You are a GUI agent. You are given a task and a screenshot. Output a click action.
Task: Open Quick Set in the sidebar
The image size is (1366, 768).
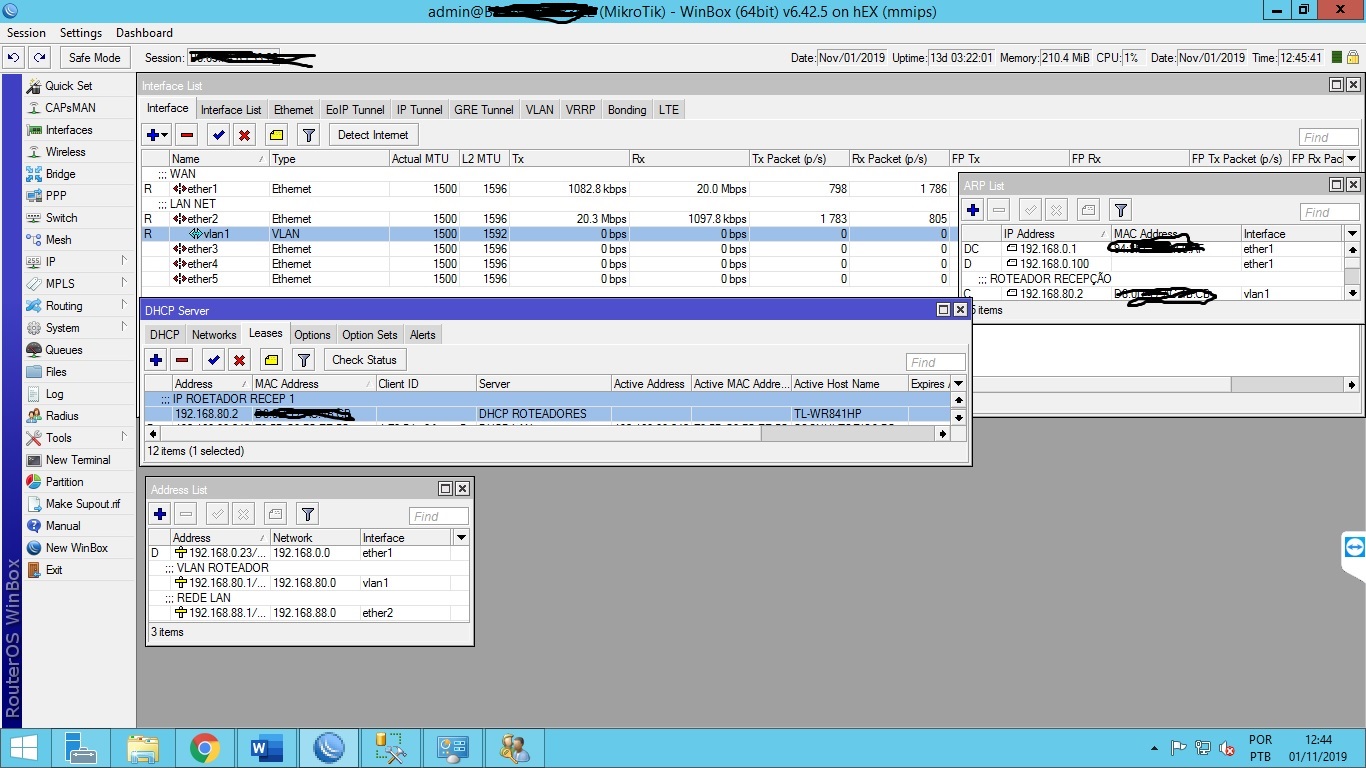(x=69, y=86)
